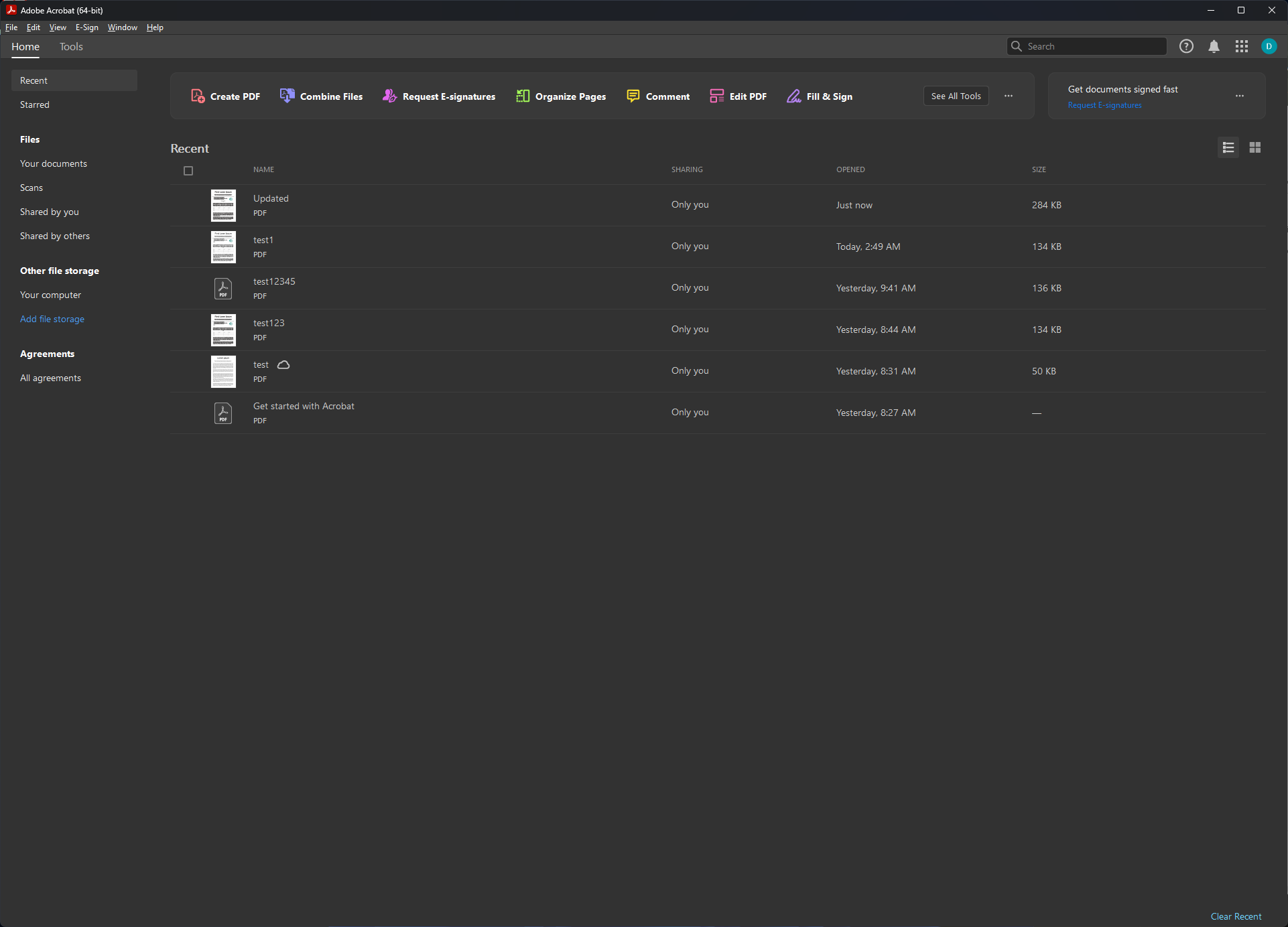Screen dimensions: 1288x927
Task: Open the E-Sign menu
Action: [86, 27]
